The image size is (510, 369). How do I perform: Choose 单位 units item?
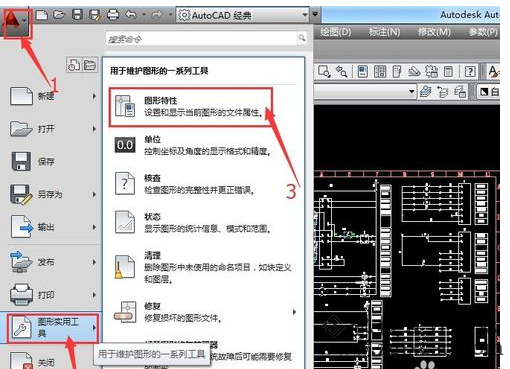pyautogui.click(x=203, y=145)
